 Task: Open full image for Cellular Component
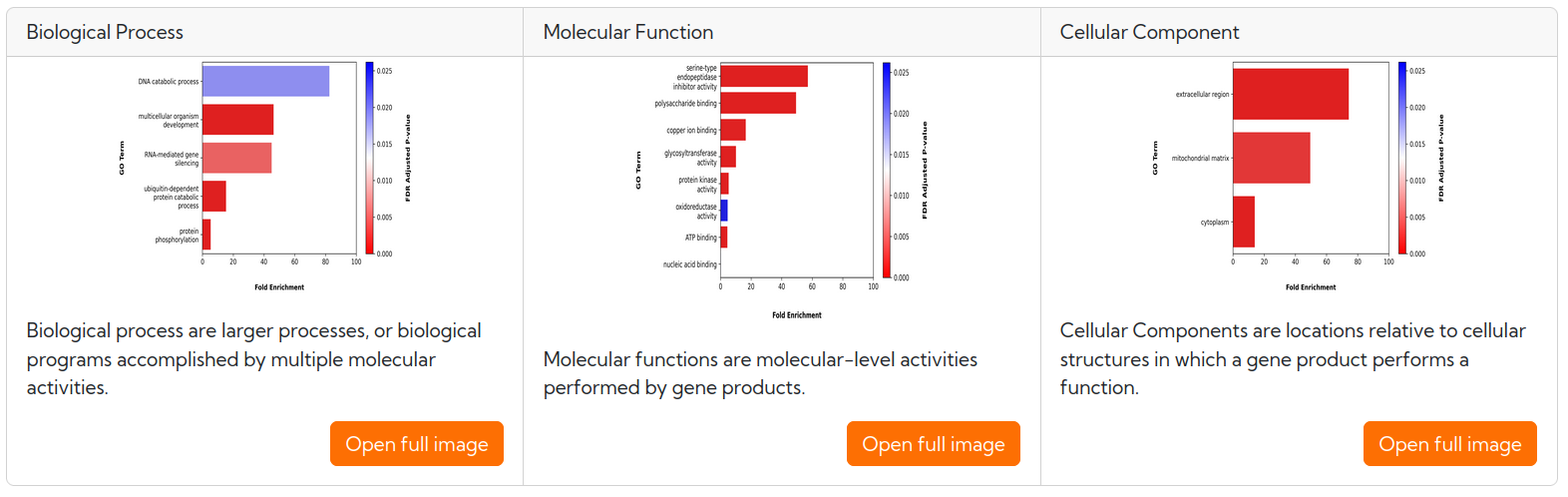1450,443
